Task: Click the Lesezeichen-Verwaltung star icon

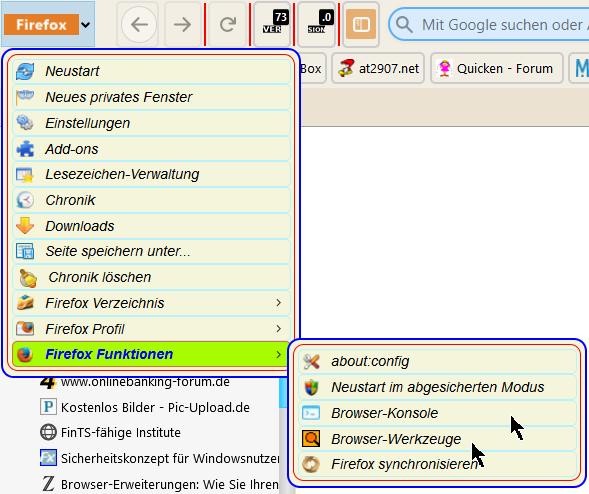Action: pos(25,175)
